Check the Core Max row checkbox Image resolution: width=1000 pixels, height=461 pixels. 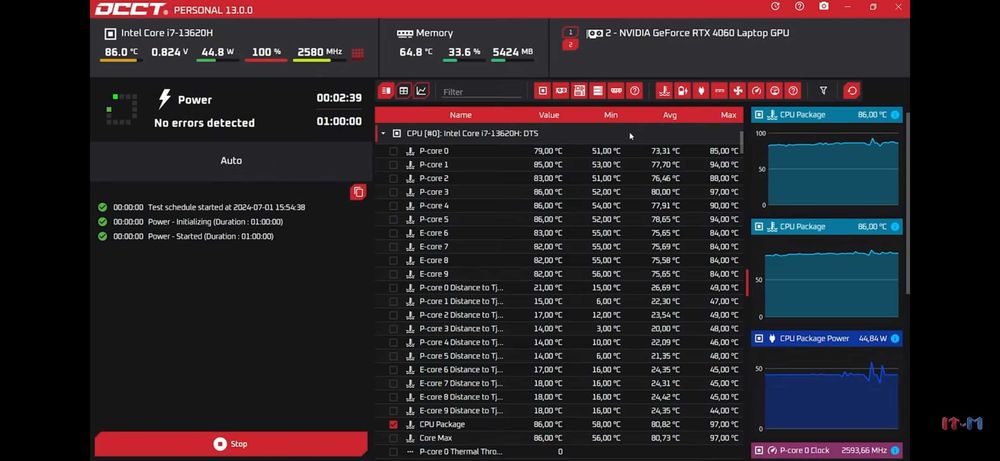(x=393, y=438)
